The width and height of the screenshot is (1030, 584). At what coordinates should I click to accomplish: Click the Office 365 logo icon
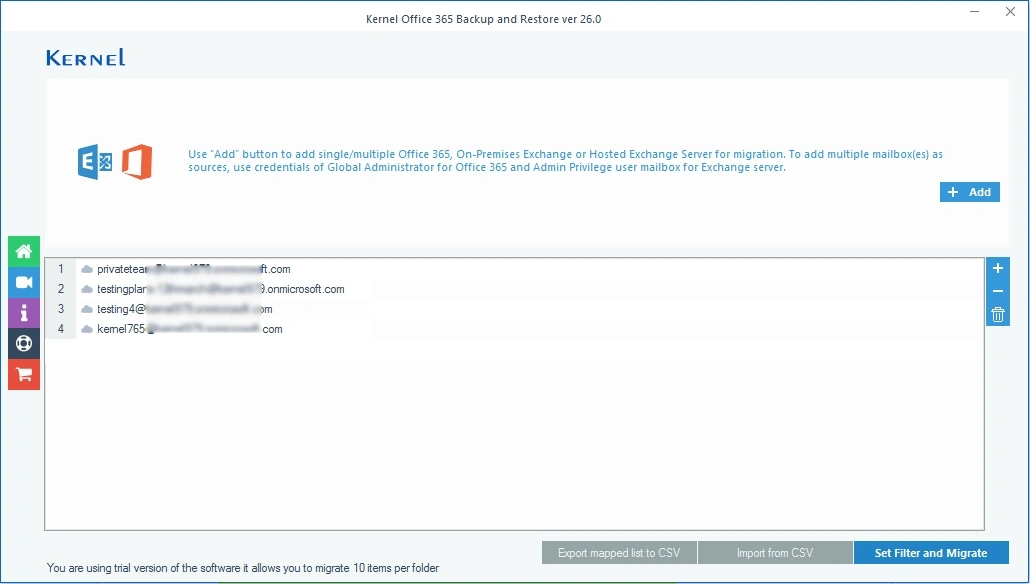click(137, 162)
